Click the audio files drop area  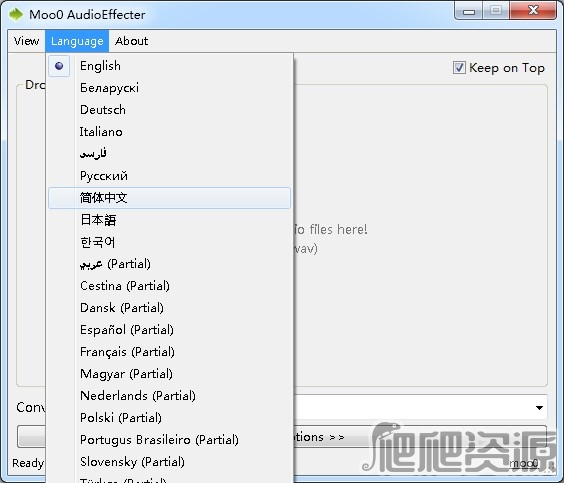click(x=420, y=236)
